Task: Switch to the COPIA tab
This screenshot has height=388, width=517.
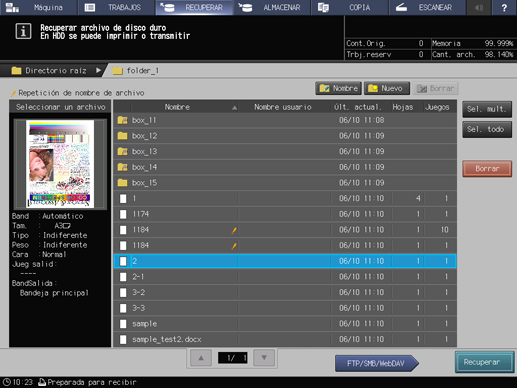Action: [349, 7]
